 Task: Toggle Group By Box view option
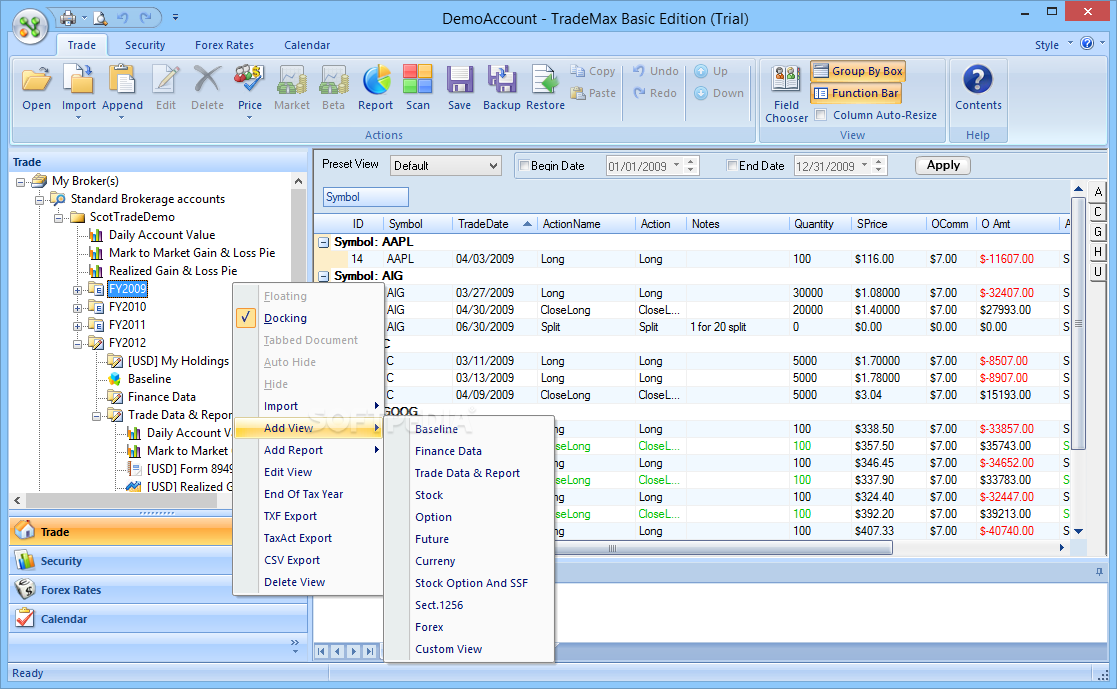858,71
